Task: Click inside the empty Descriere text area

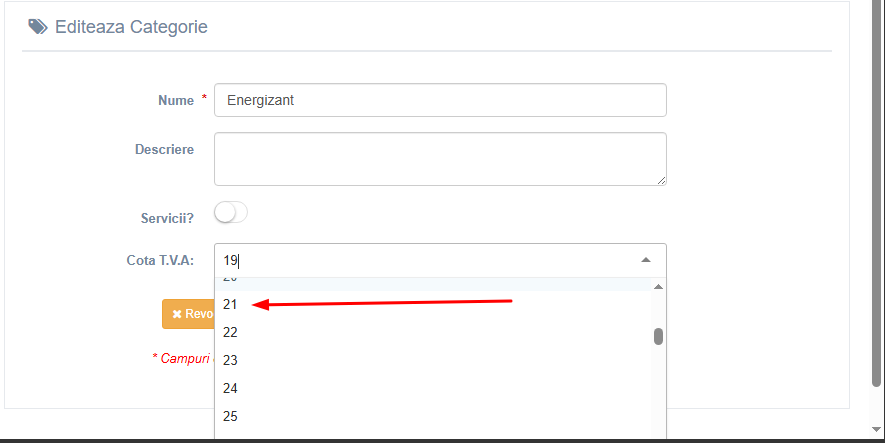Action: tap(440, 159)
